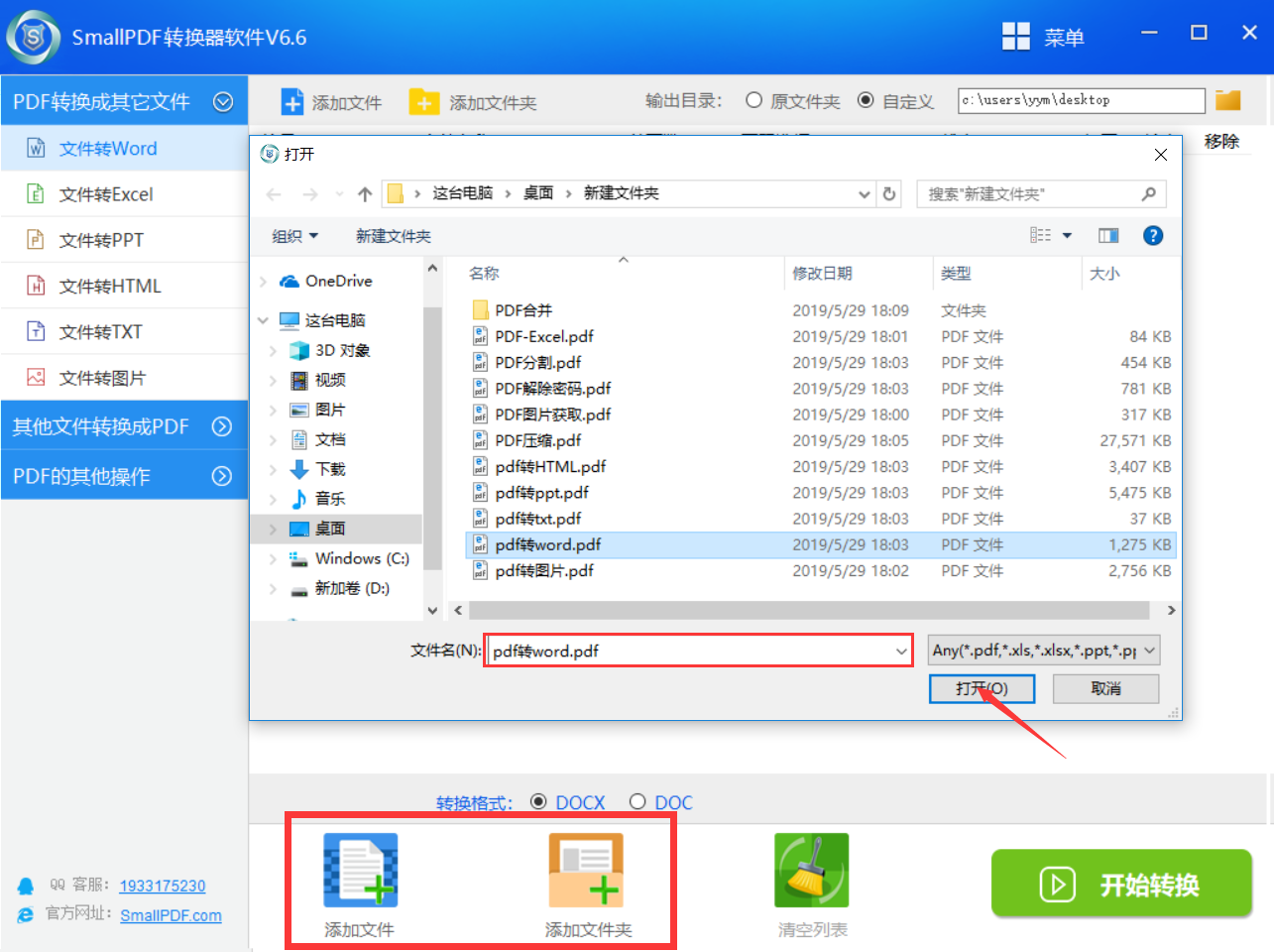Click the 取消 button

click(1105, 688)
